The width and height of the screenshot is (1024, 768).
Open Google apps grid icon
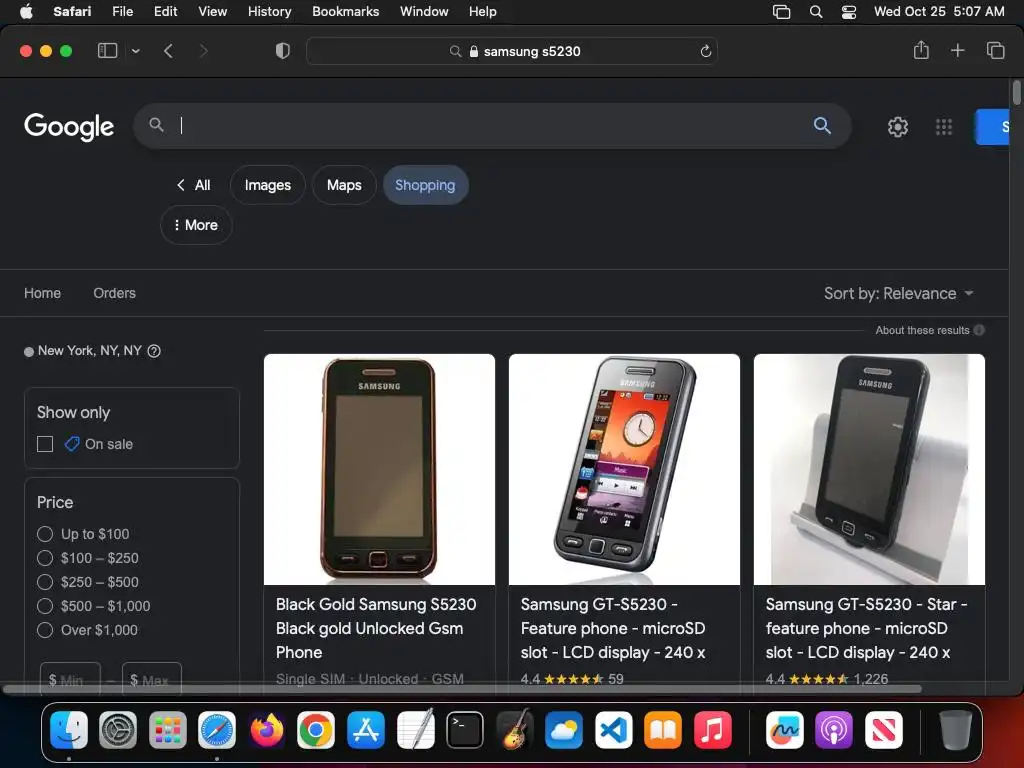944,127
